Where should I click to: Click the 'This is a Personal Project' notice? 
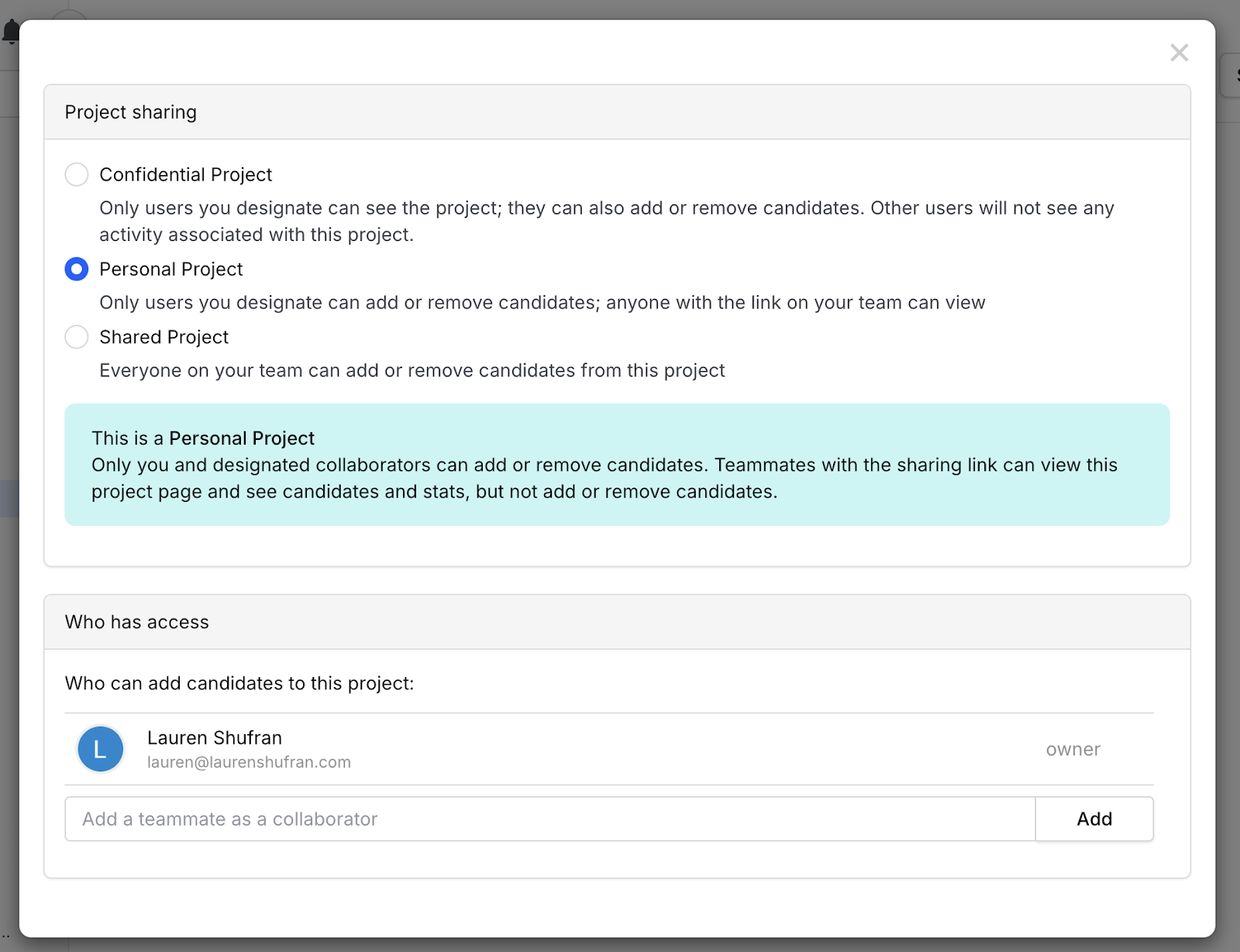click(617, 465)
